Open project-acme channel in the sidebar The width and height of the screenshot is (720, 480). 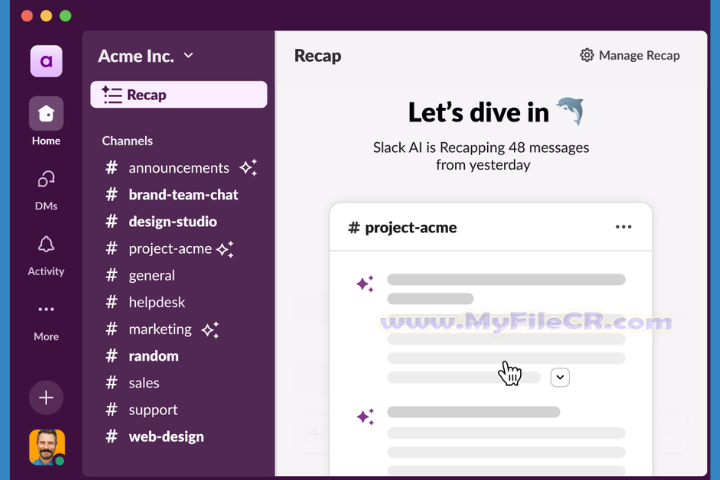[169, 248]
